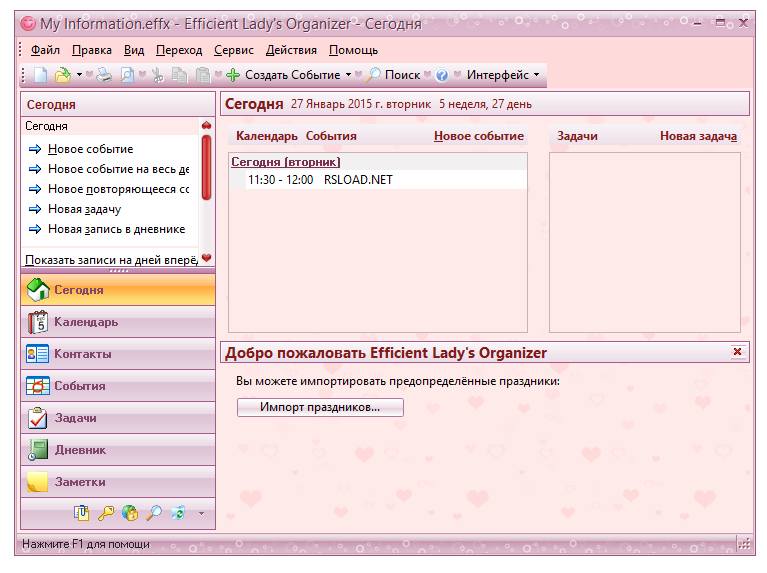Expand the Создать Событие dropdown arrow
The image size is (767, 573).
pyautogui.click(x=348, y=75)
